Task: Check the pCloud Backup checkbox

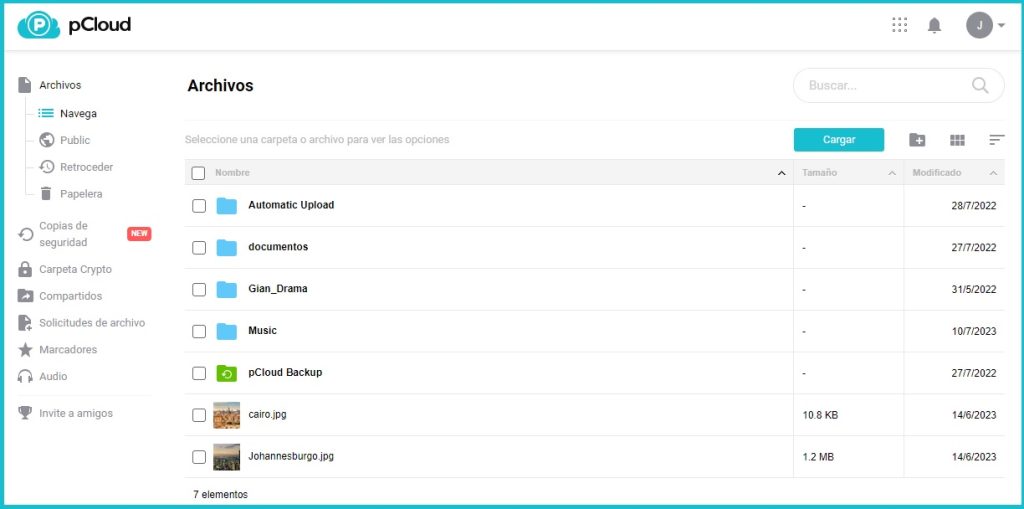Action: pos(199,373)
